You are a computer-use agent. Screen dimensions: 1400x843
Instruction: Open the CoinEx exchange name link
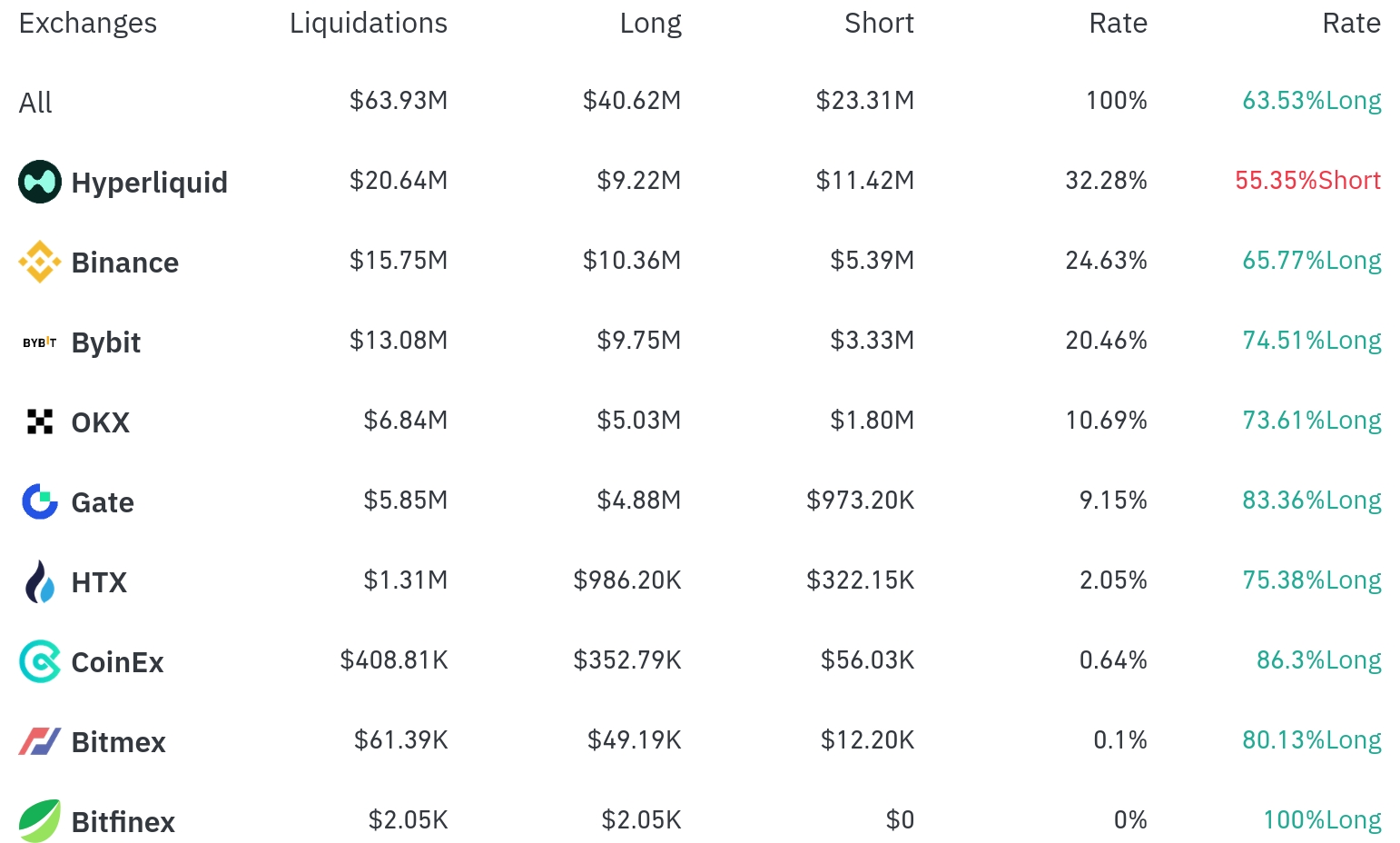[x=118, y=662]
